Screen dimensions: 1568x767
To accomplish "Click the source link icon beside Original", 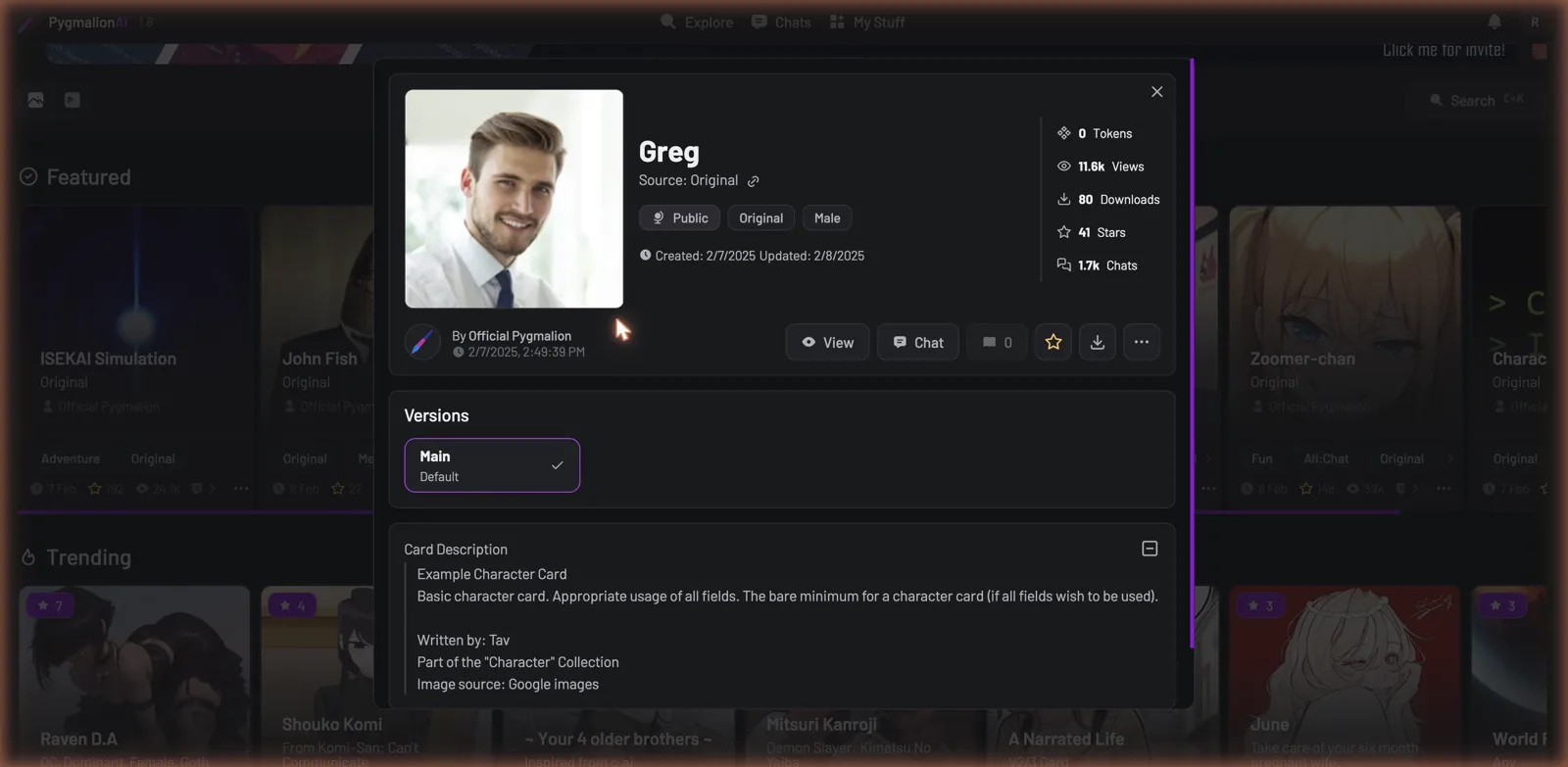I will pyautogui.click(x=753, y=181).
